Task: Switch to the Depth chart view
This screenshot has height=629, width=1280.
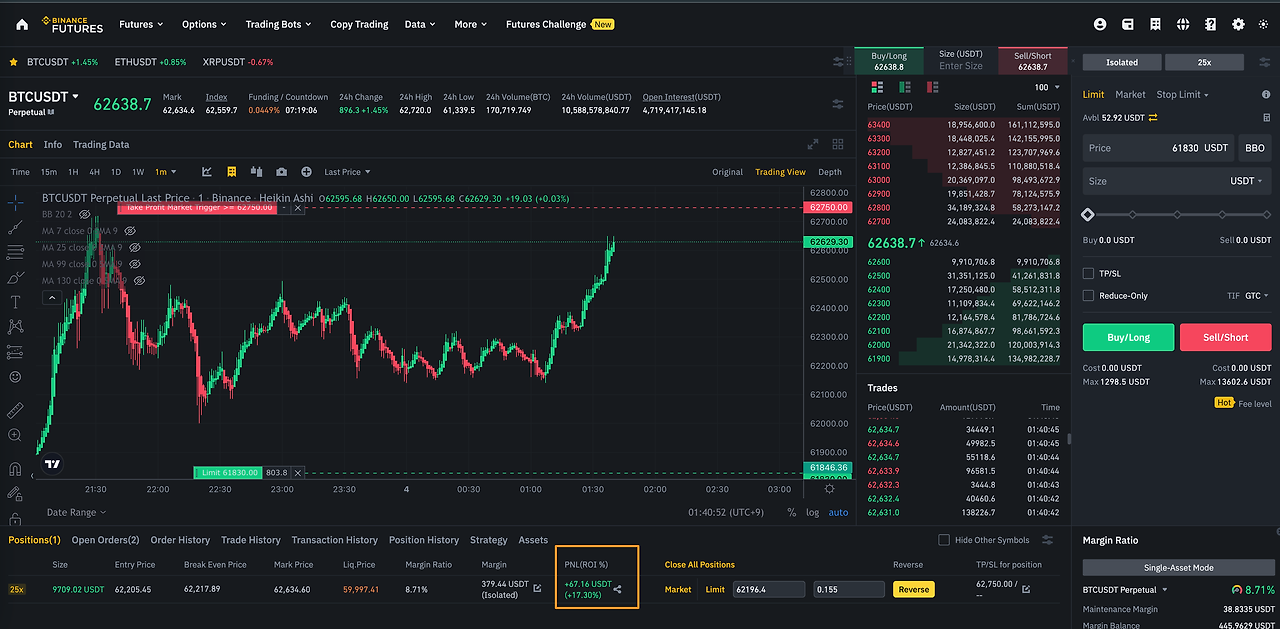Action: 830,172
